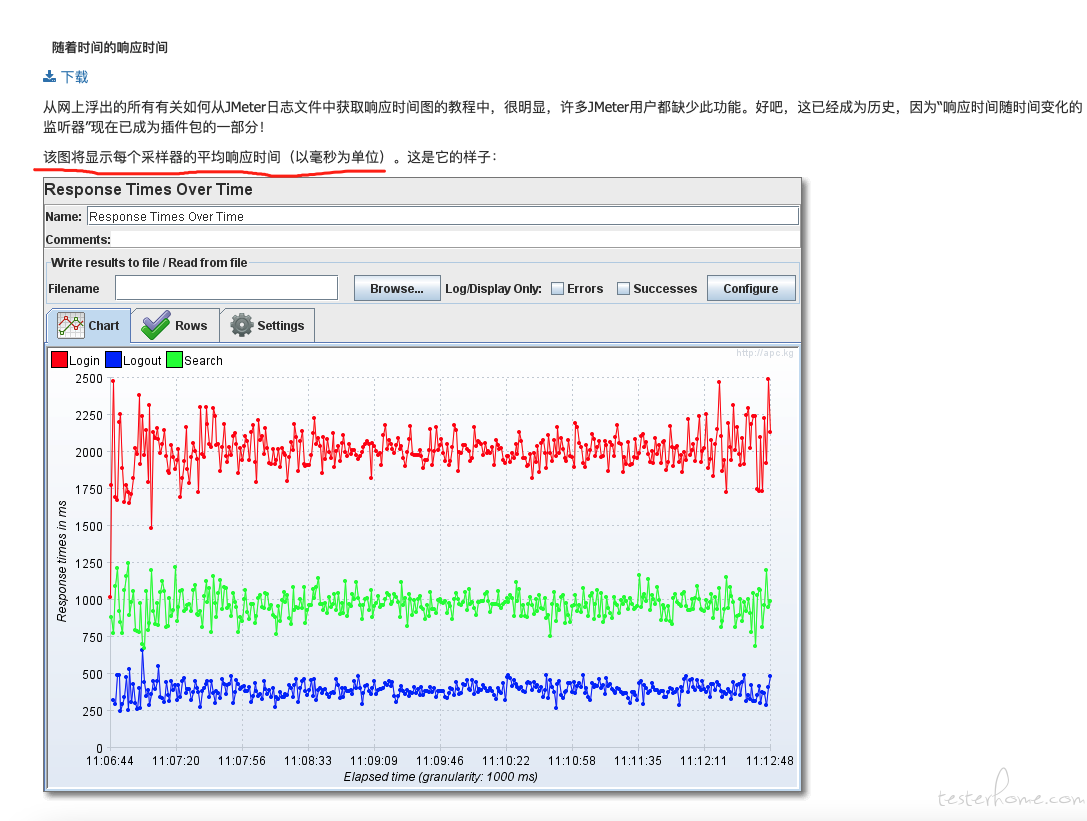Click the Settings tab gear icon
The width and height of the screenshot is (1087, 821).
[242, 325]
